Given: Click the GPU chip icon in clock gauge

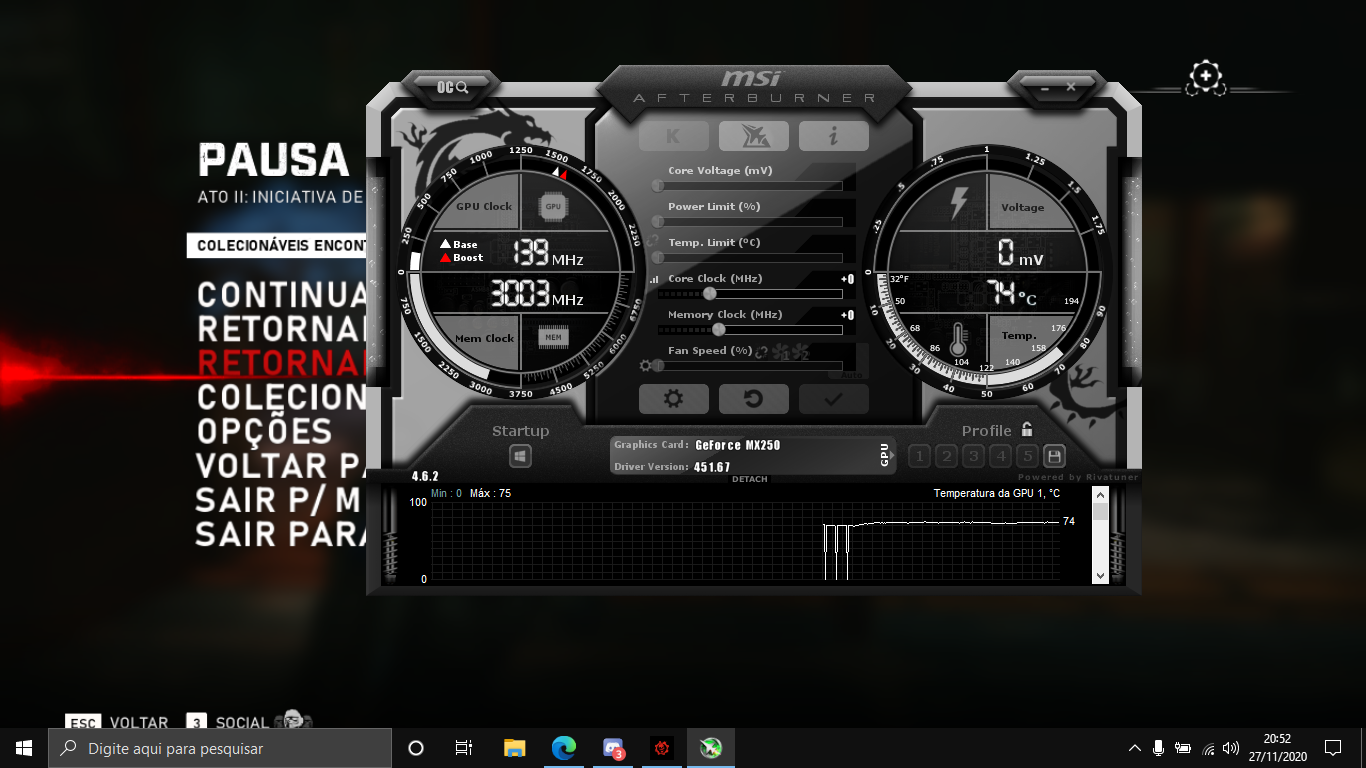Looking at the screenshot, I should click(x=553, y=206).
